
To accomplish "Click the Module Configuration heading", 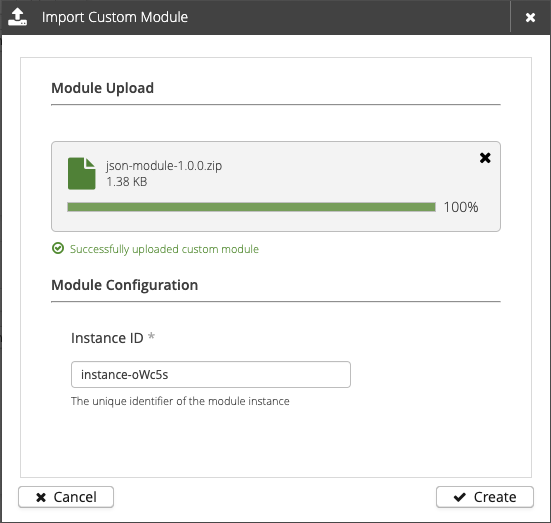I will point(125,285).
